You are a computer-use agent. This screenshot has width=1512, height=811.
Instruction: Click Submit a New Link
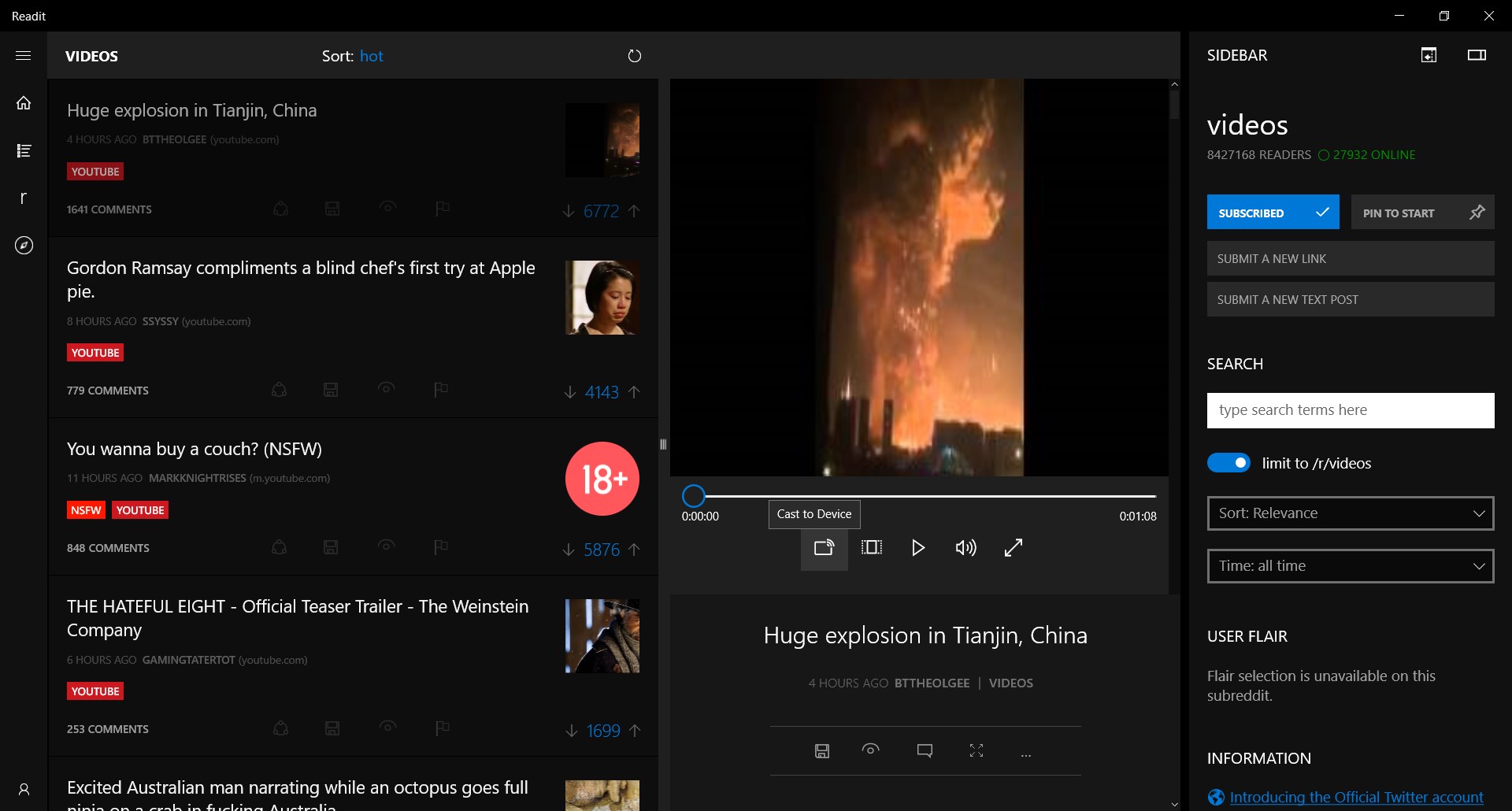coord(1350,258)
